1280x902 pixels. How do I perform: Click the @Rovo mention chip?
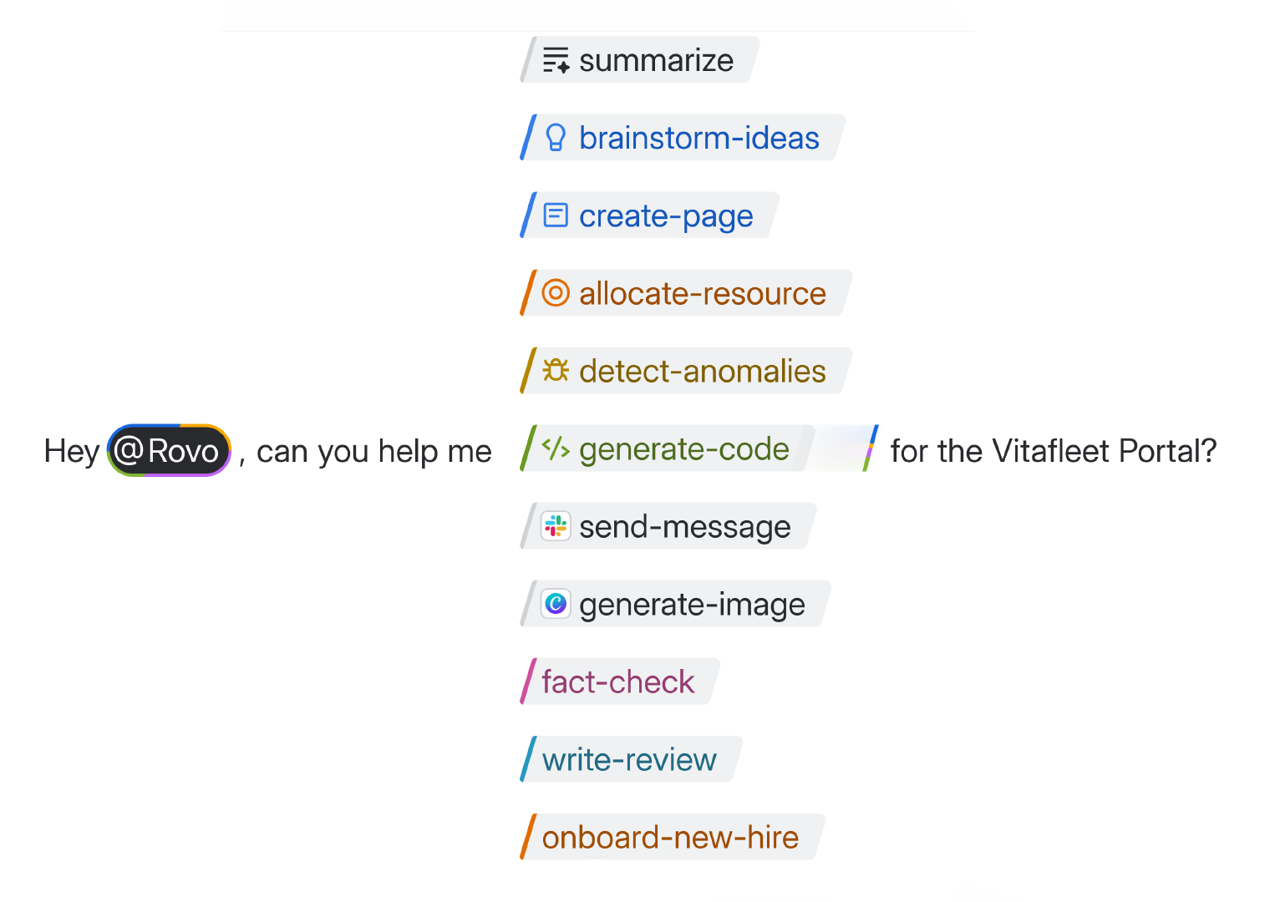169,451
